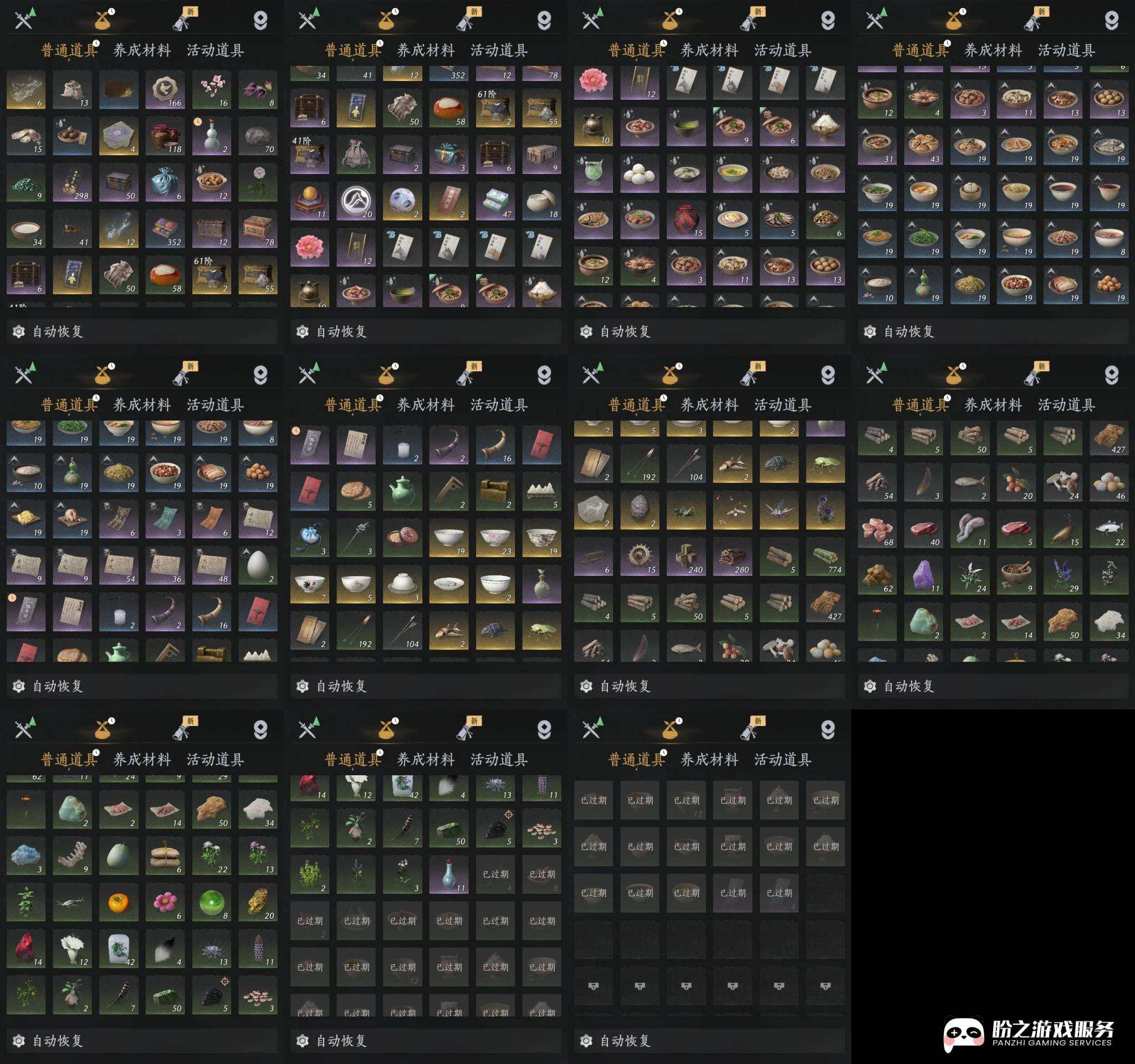Expand the third locked slot down-arrow
Screen dimensions: 1135x1064
tap(686, 986)
